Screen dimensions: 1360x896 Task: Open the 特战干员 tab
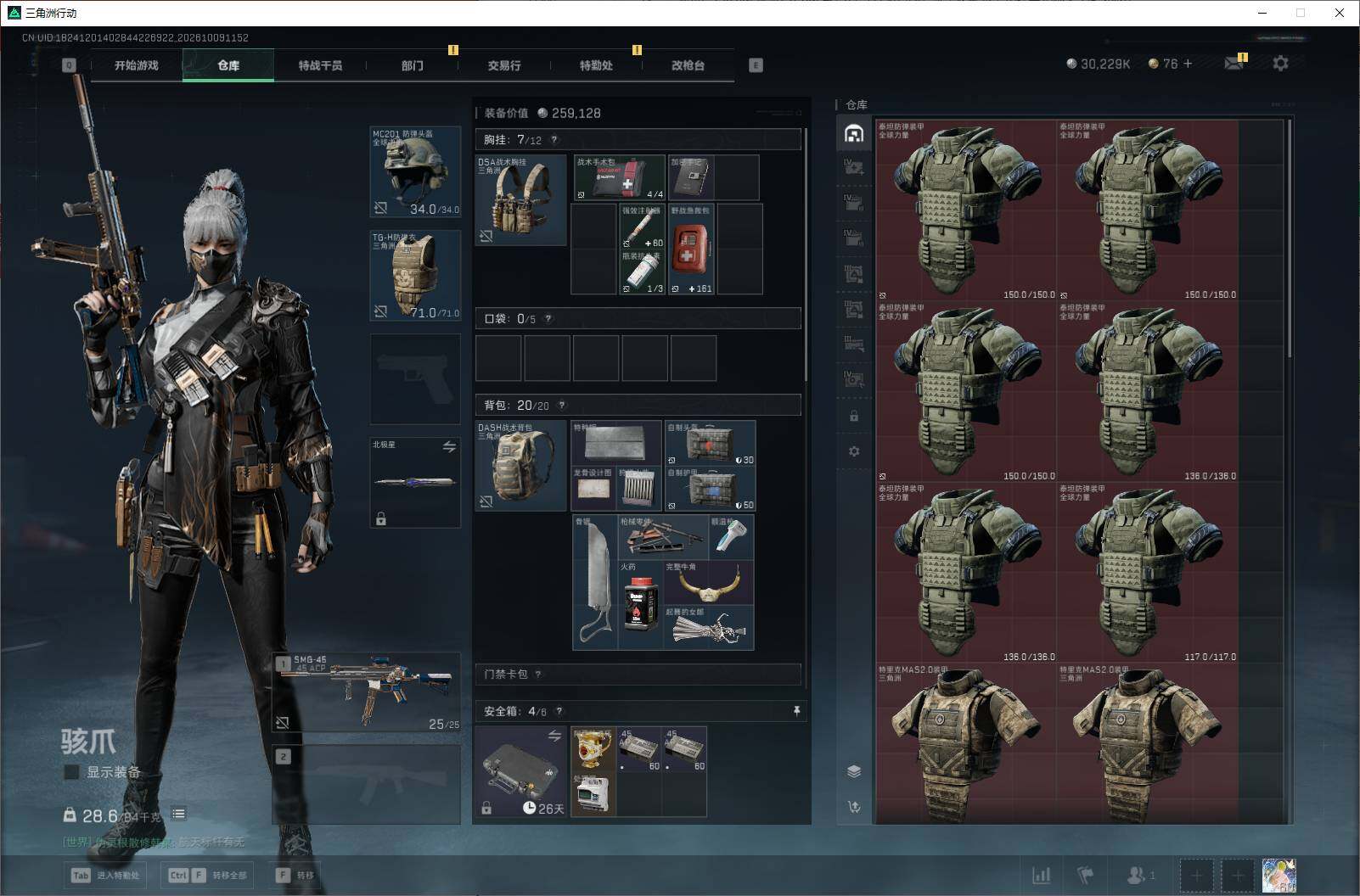(320, 65)
